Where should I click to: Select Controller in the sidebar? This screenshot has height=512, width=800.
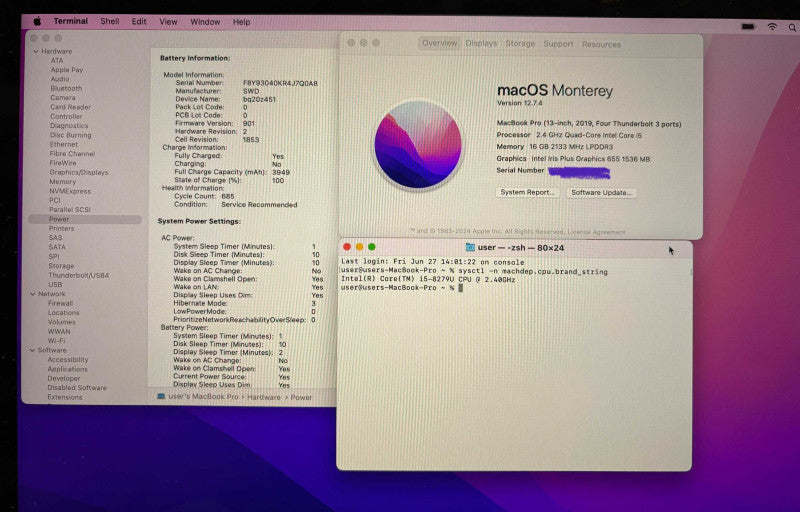point(66,116)
